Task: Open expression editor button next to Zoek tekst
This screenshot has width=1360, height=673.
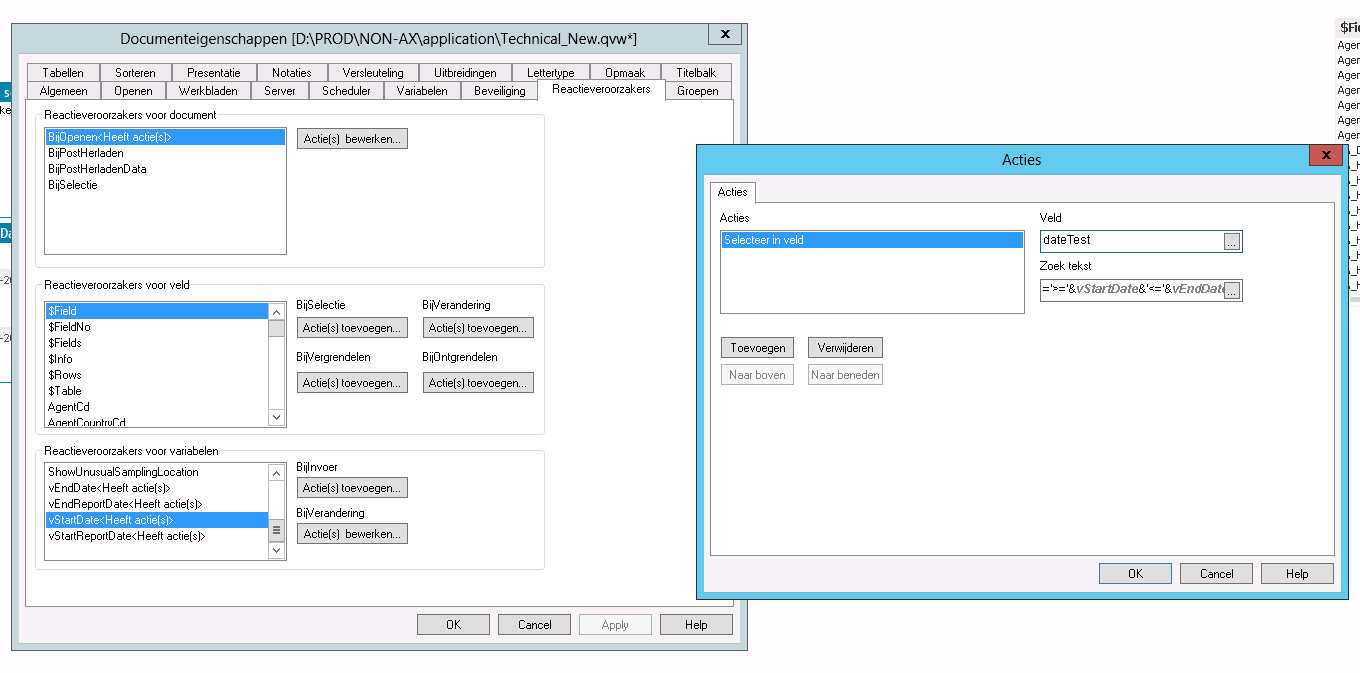Action: click(x=1232, y=291)
